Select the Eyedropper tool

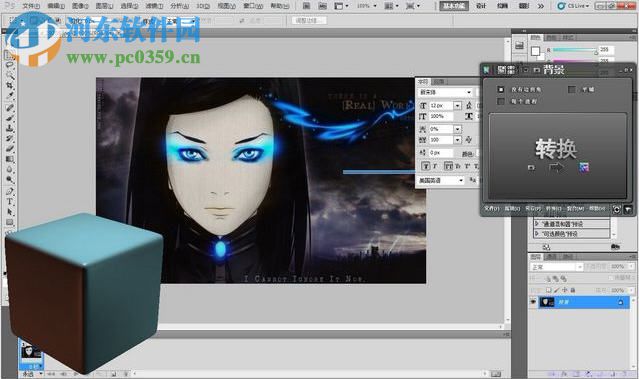[9, 95]
